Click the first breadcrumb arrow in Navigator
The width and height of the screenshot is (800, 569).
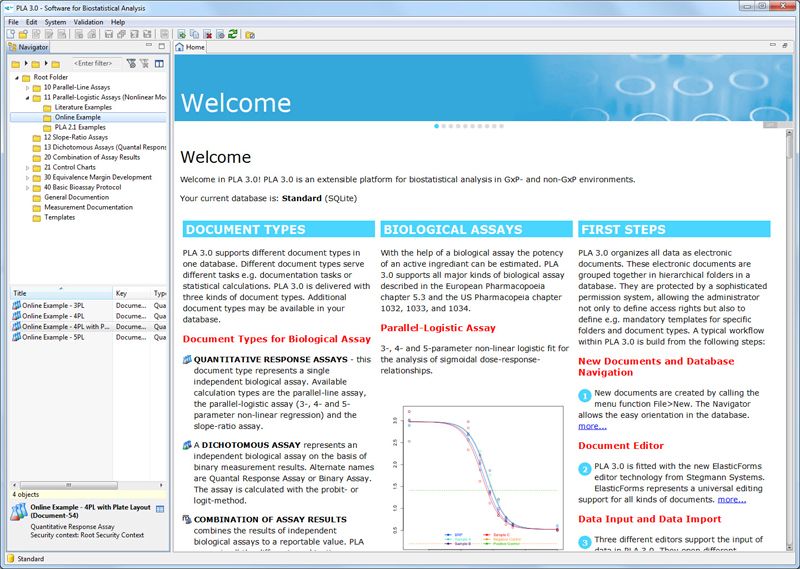point(26,63)
